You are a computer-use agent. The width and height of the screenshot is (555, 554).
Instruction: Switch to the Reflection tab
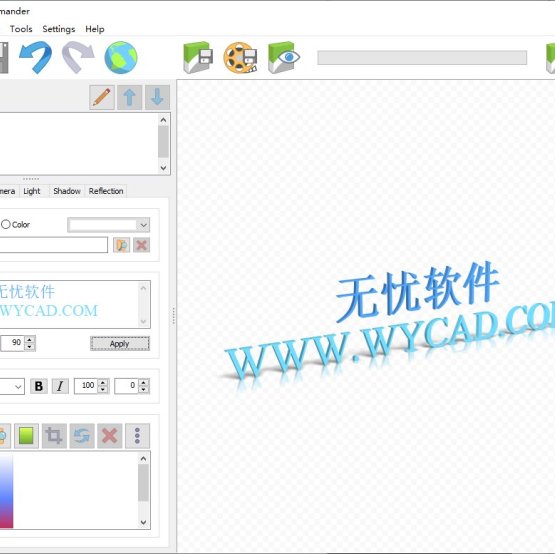(106, 191)
